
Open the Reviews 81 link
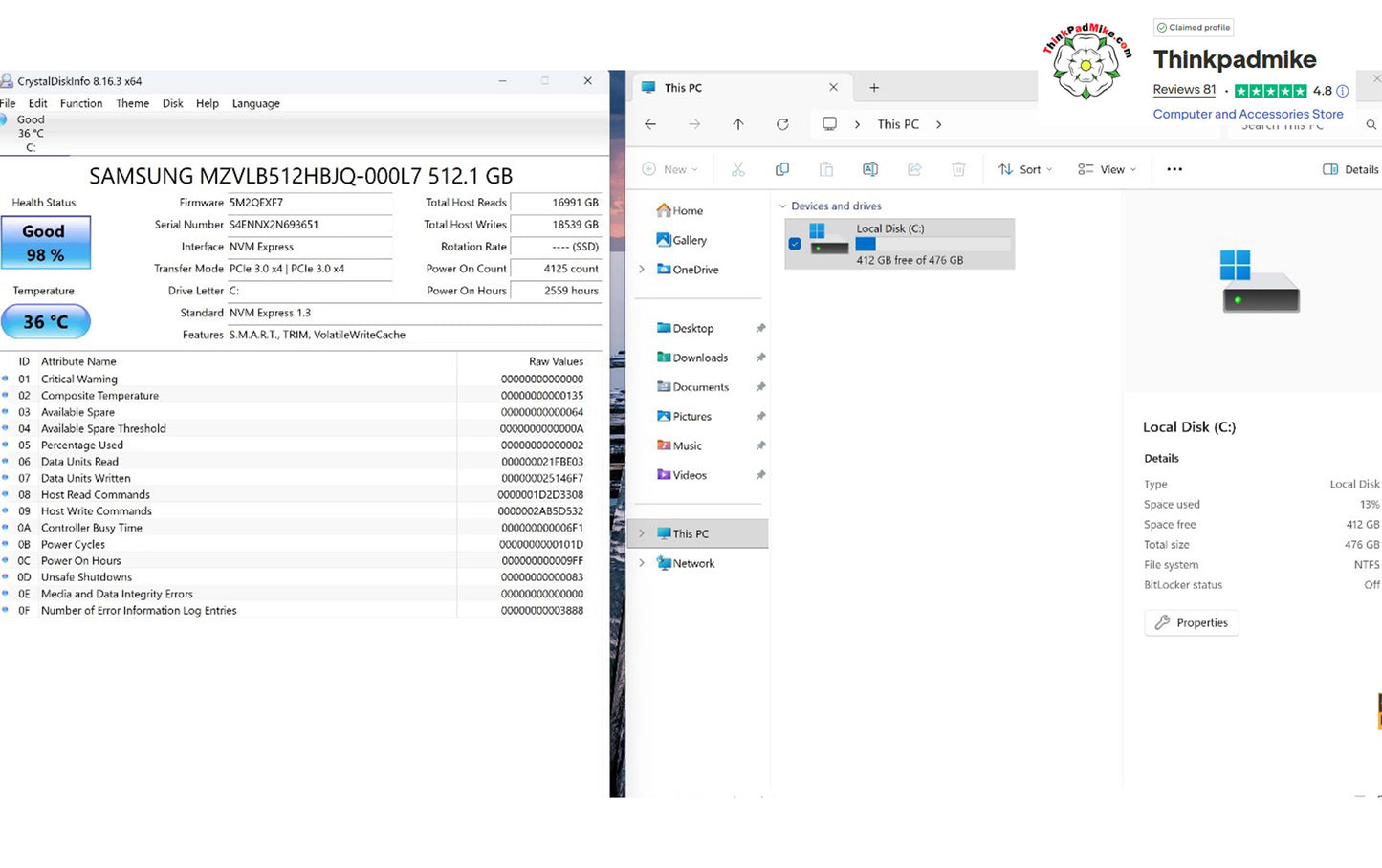(1184, 90)
